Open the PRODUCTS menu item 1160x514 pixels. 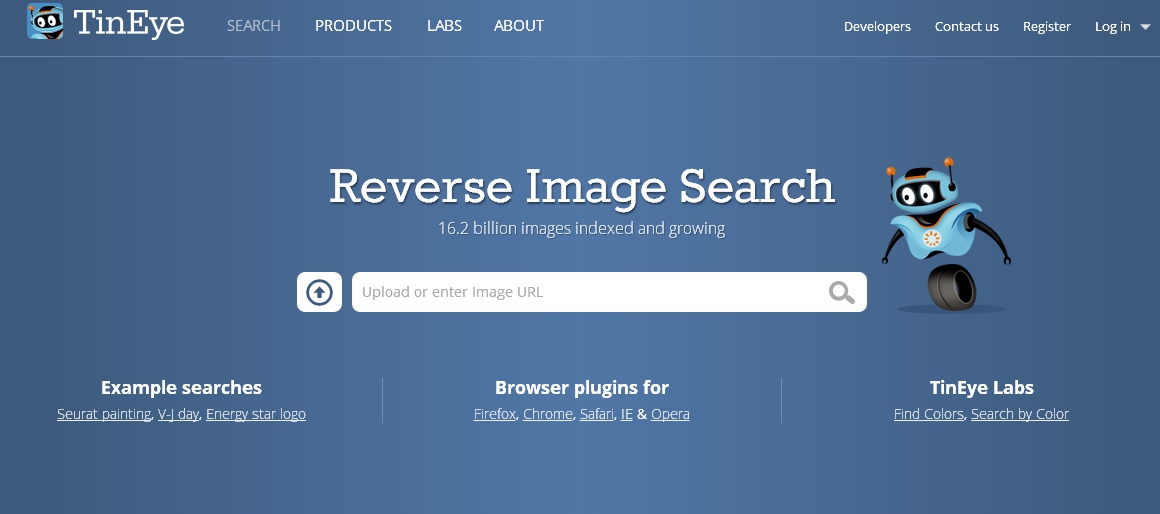coord(354,26)
